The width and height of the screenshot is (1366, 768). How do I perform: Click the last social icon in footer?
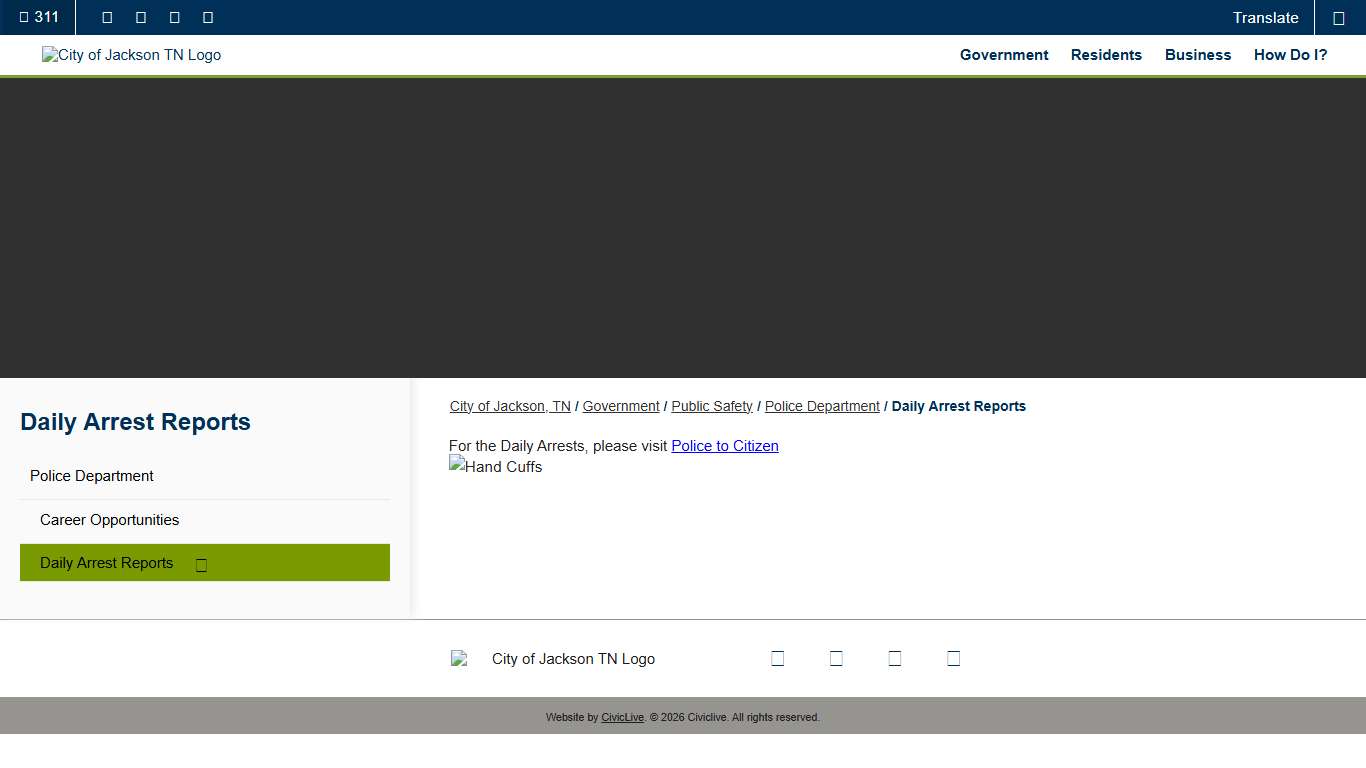pyautogui.click(x=953, y=658)
